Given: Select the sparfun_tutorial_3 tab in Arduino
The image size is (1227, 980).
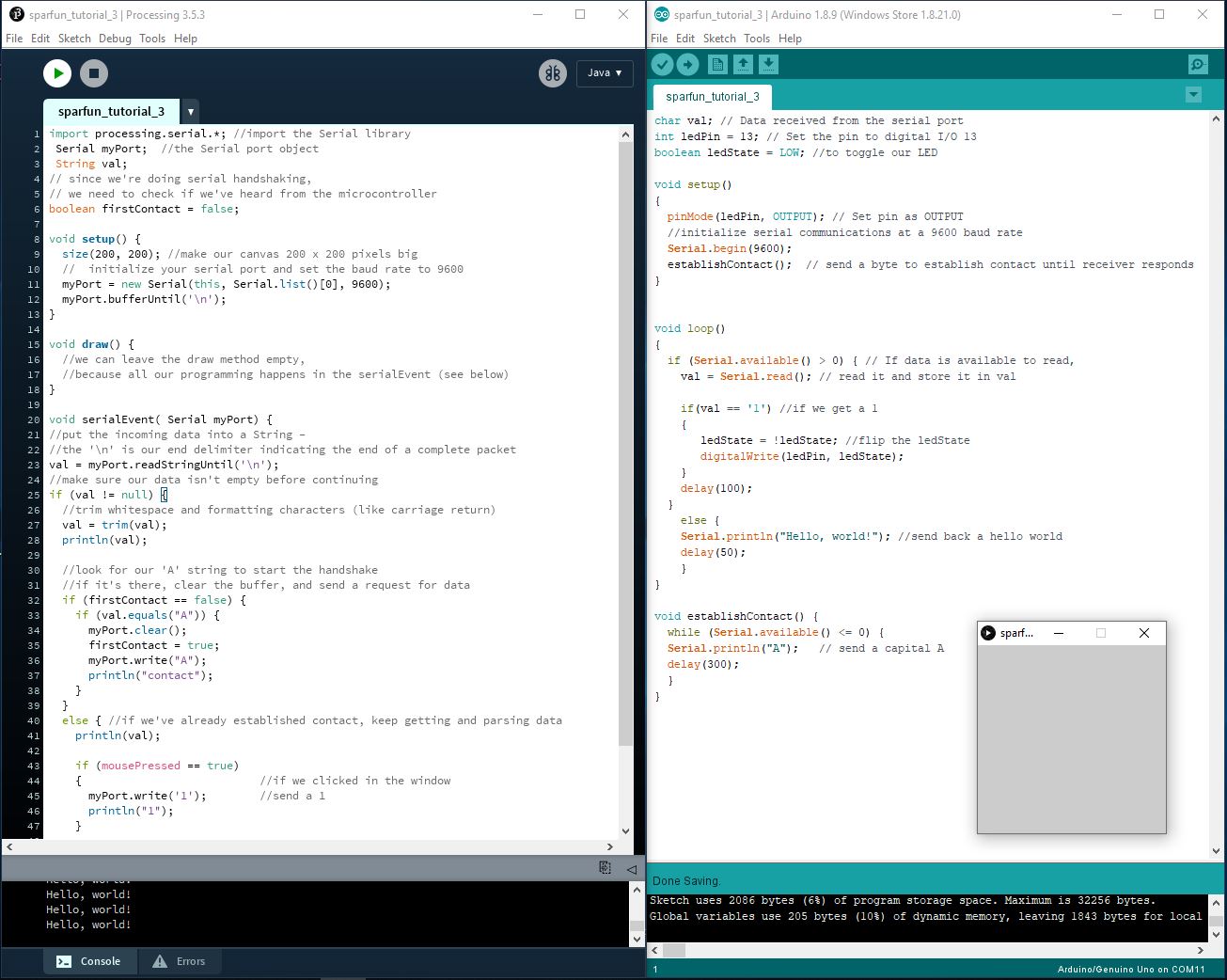Looking at the screenshot, I should 712,97.
